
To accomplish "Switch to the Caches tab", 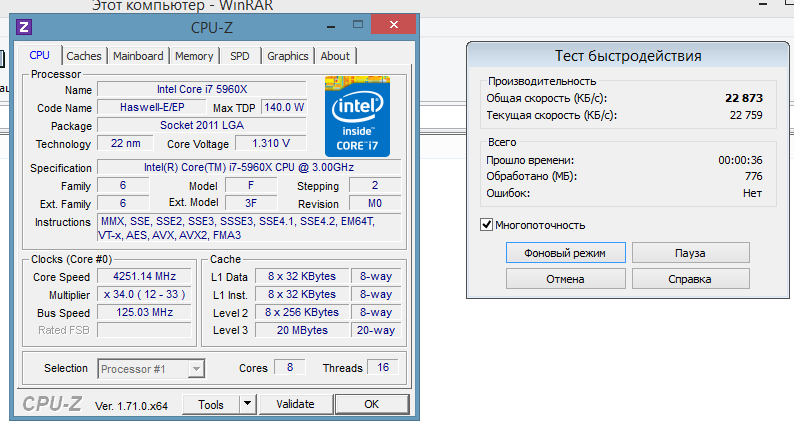I will coord(84,56).
